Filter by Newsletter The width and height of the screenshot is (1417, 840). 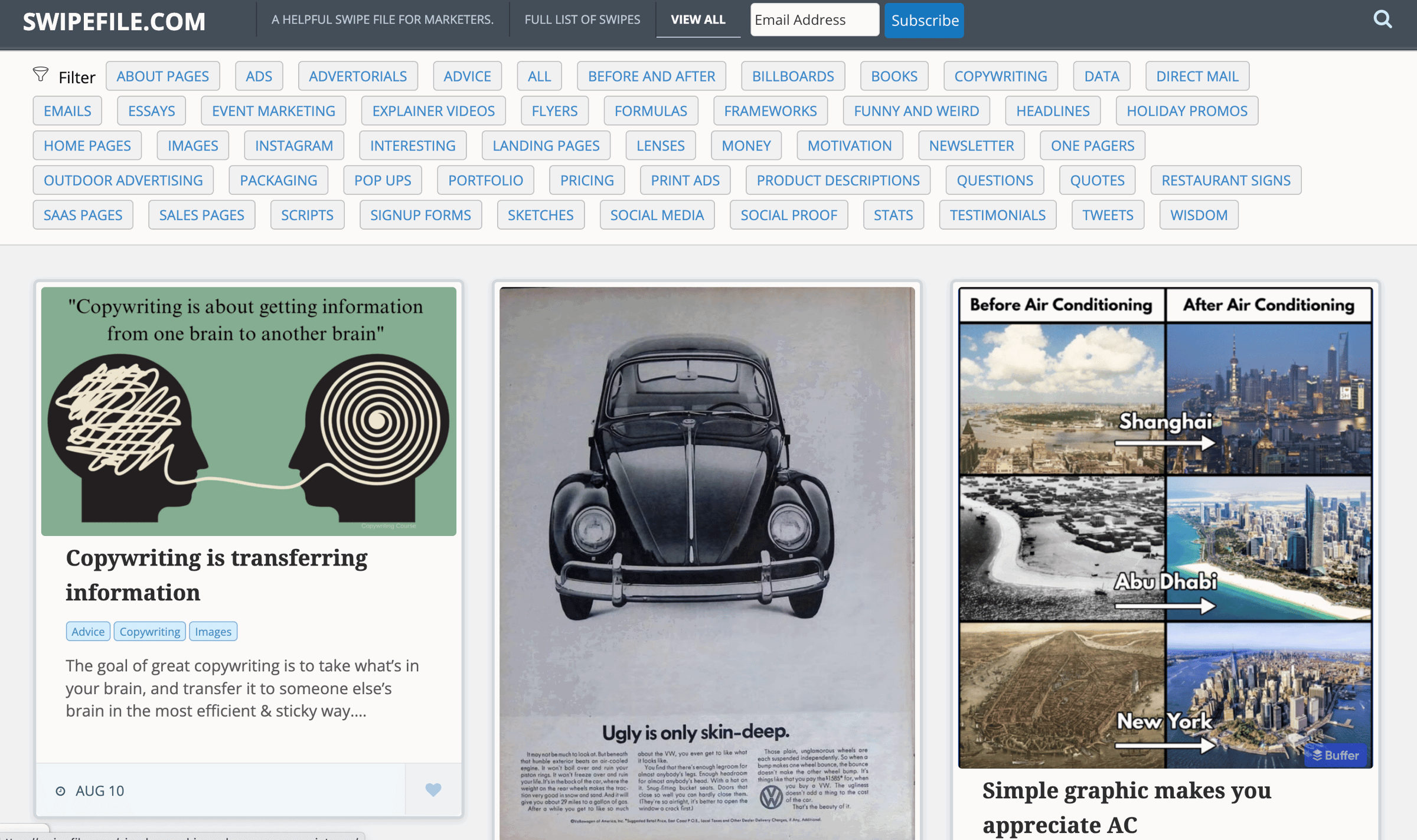click(x=971, y=146)
